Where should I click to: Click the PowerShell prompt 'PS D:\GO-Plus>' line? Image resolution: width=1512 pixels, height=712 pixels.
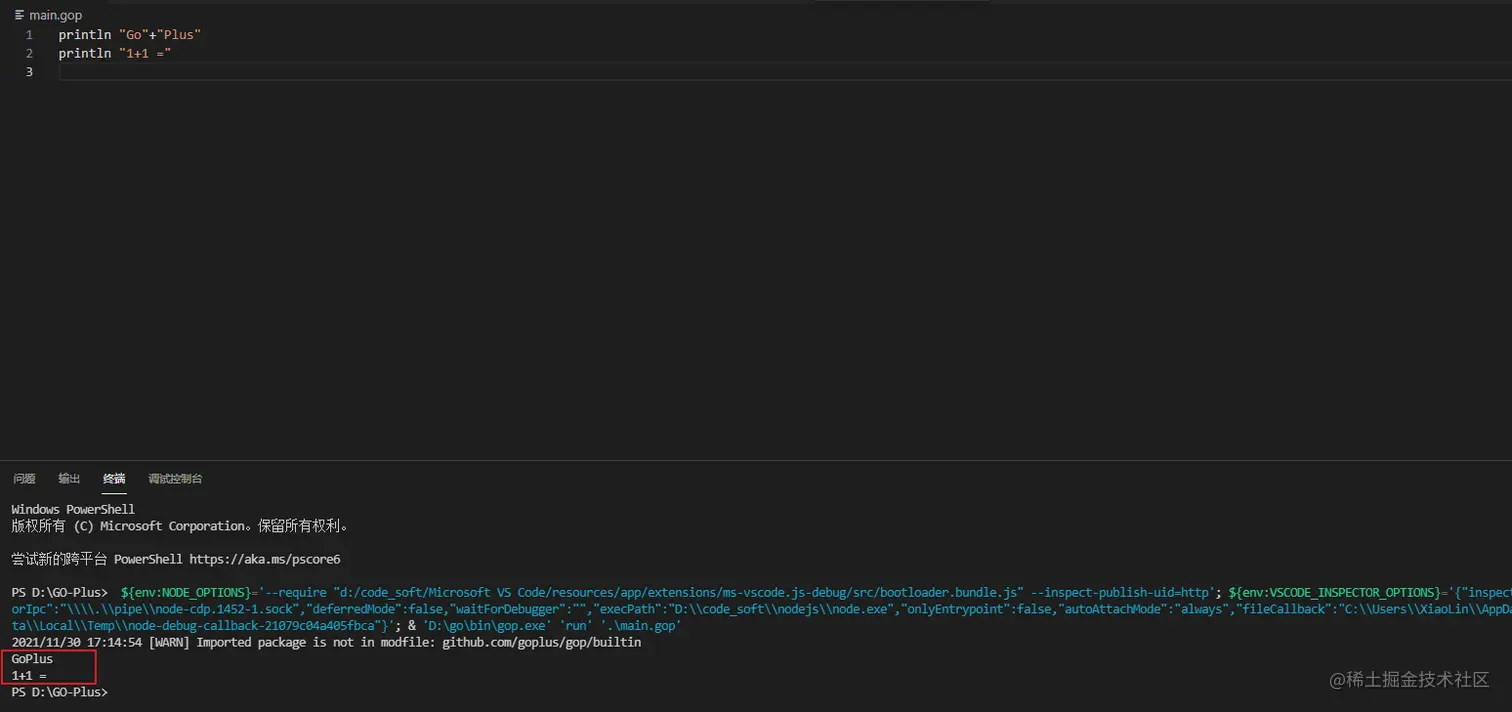point(58,691)
